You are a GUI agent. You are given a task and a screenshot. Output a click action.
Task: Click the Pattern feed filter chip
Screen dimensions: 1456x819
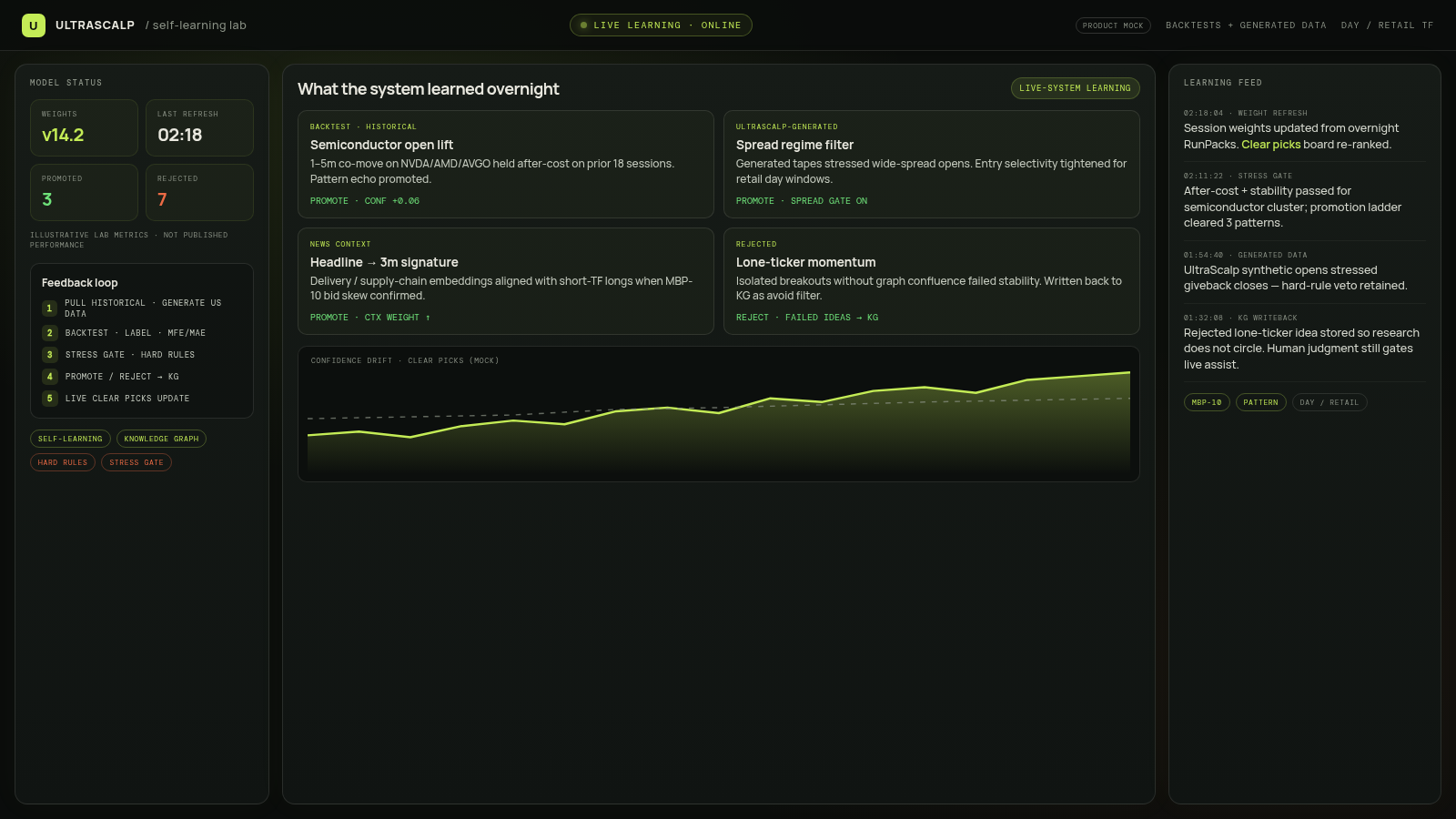click(x=1260, y=402)
